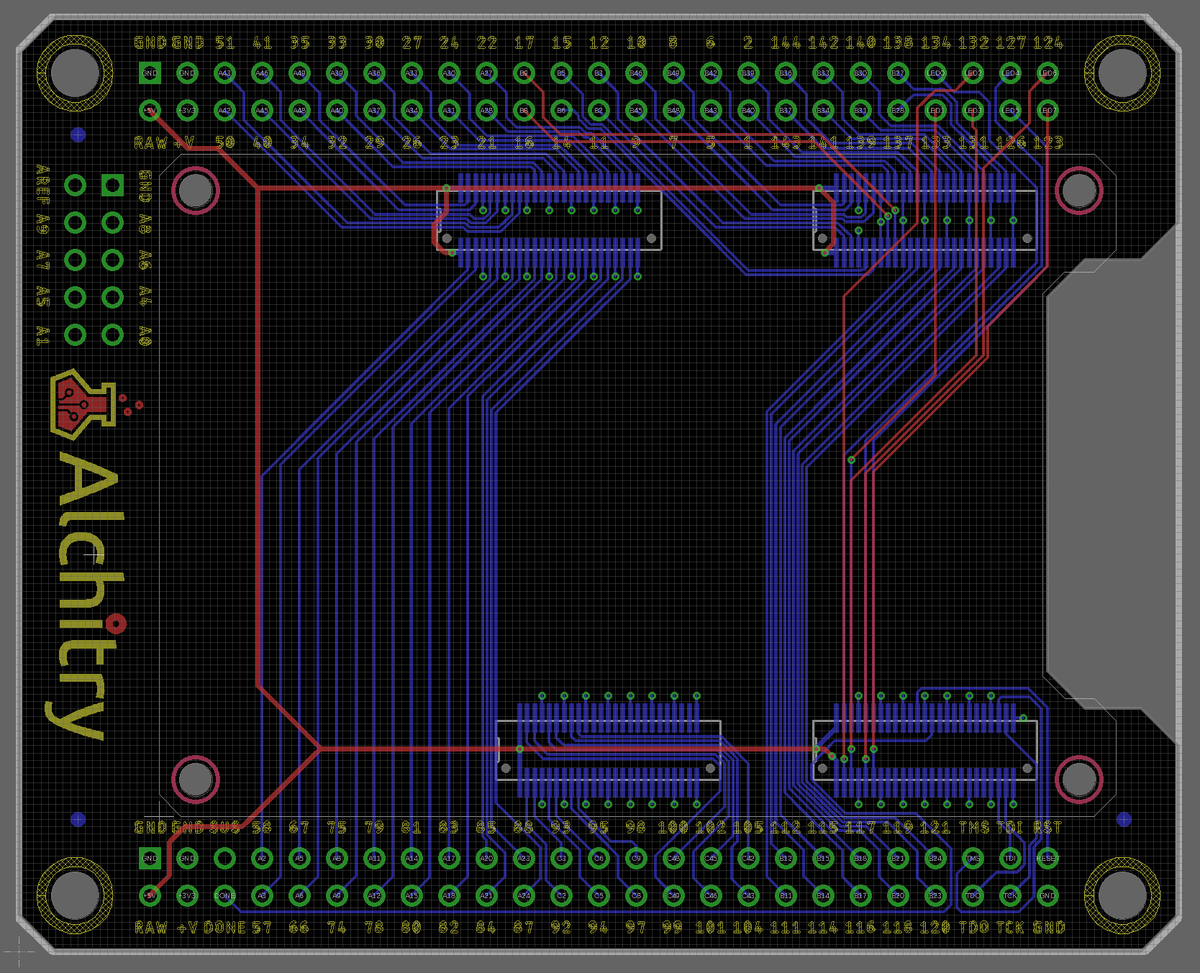Select the LED0 pad in the top-right row

(937, 73)
